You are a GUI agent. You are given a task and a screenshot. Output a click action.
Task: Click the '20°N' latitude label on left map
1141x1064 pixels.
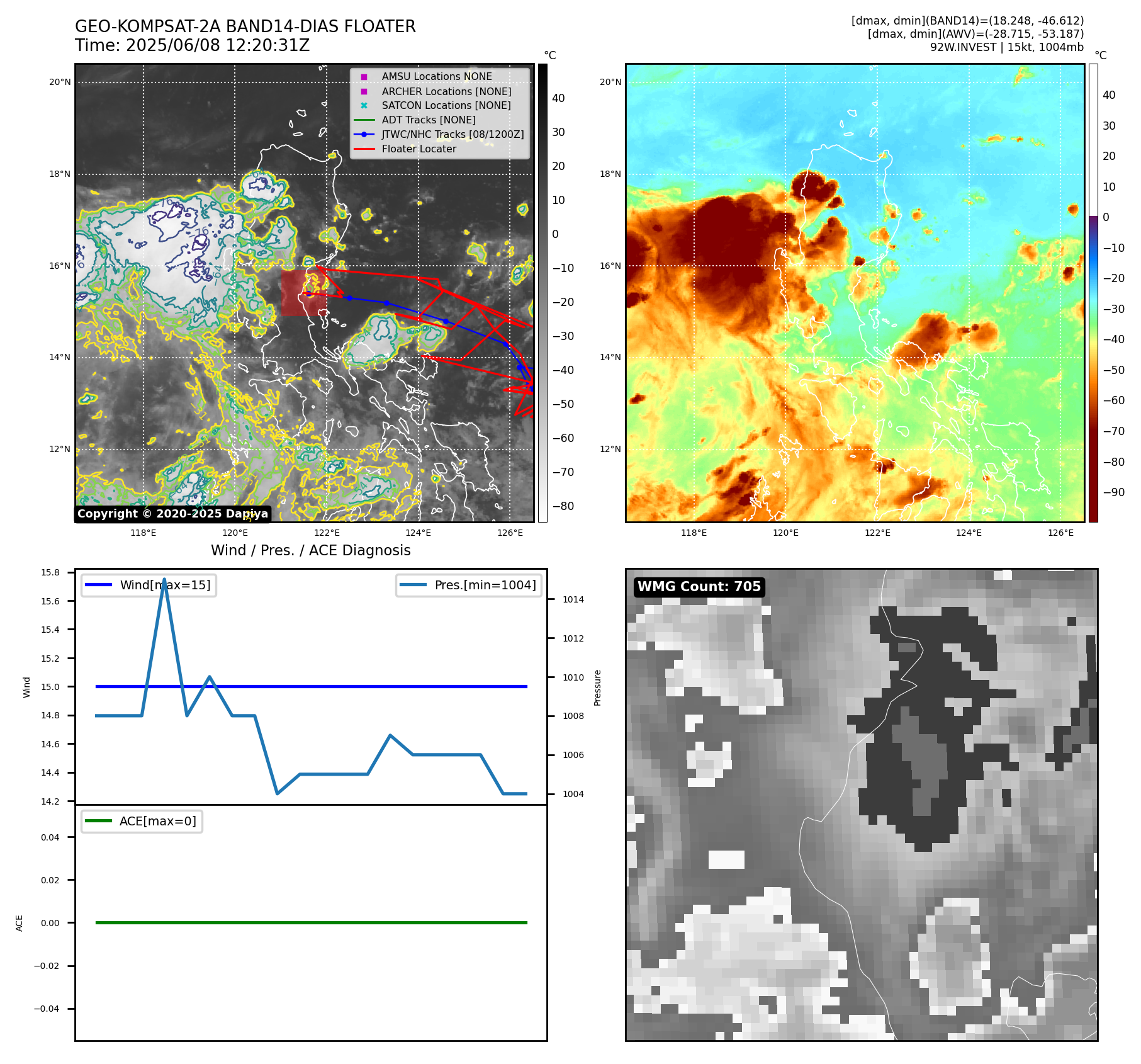click(60, 82)
